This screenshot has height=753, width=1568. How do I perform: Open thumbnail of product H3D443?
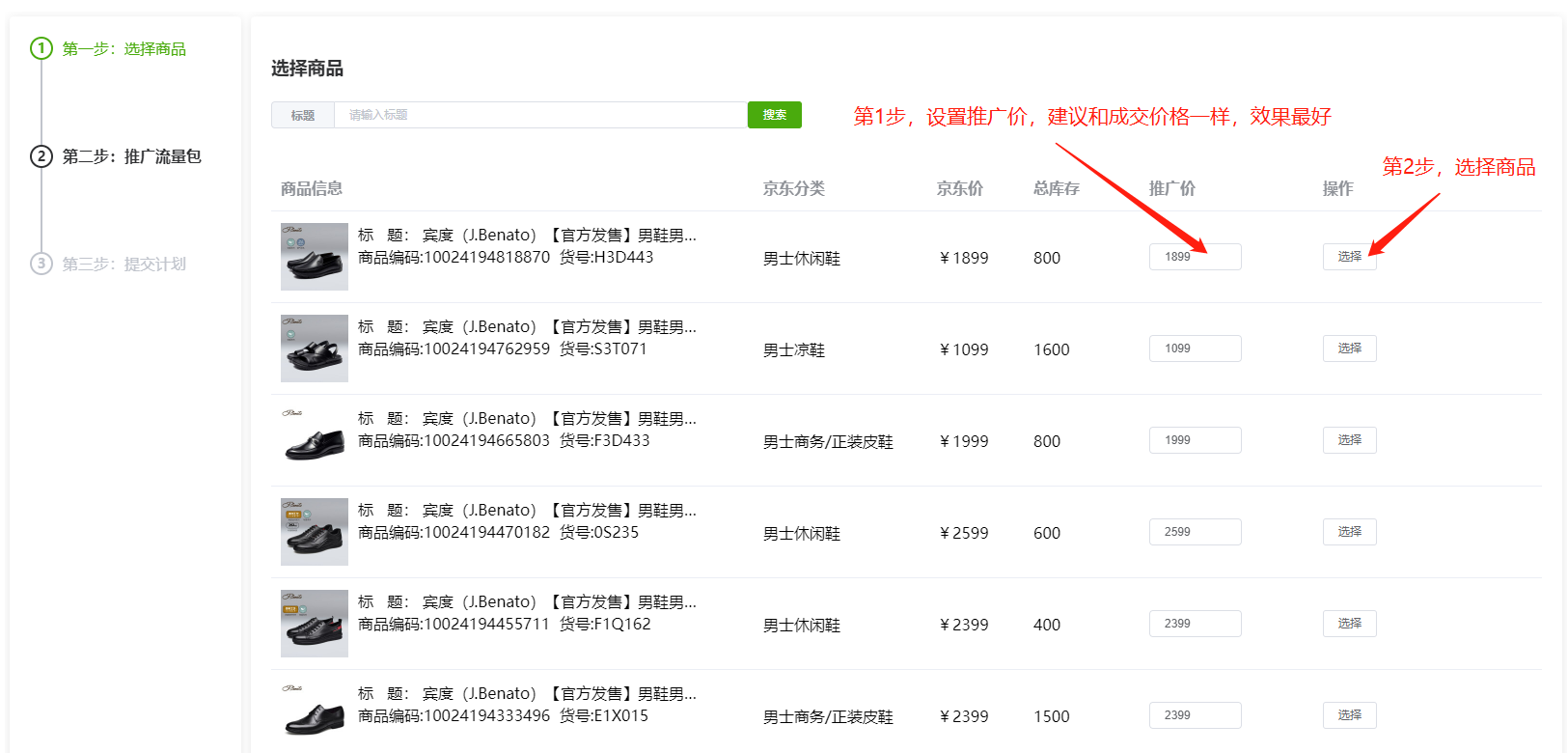tap(314, 257)
